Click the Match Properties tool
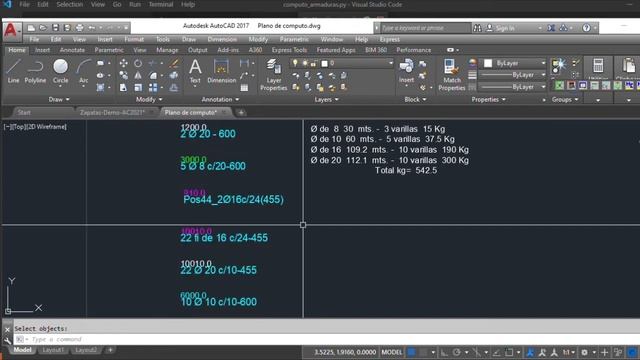This screenshot has height=360, width=640. click(451, 74)
